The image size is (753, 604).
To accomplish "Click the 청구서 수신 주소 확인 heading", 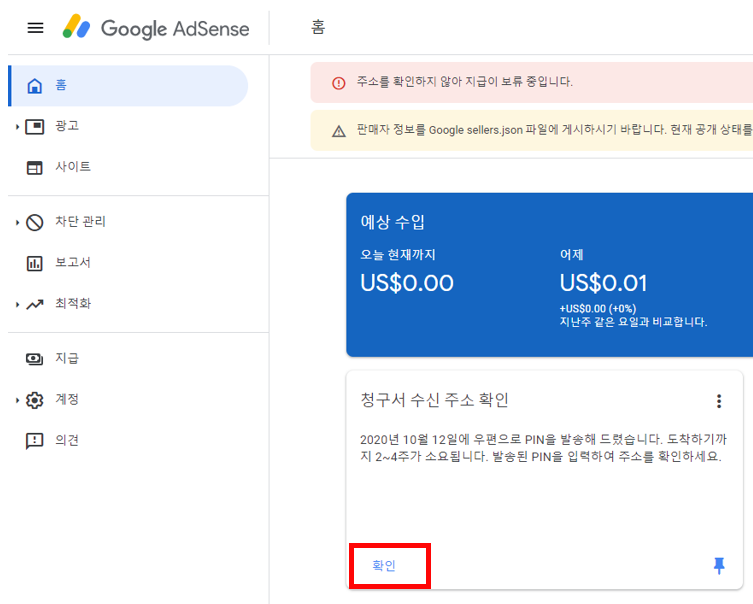I will click(434, 399).
